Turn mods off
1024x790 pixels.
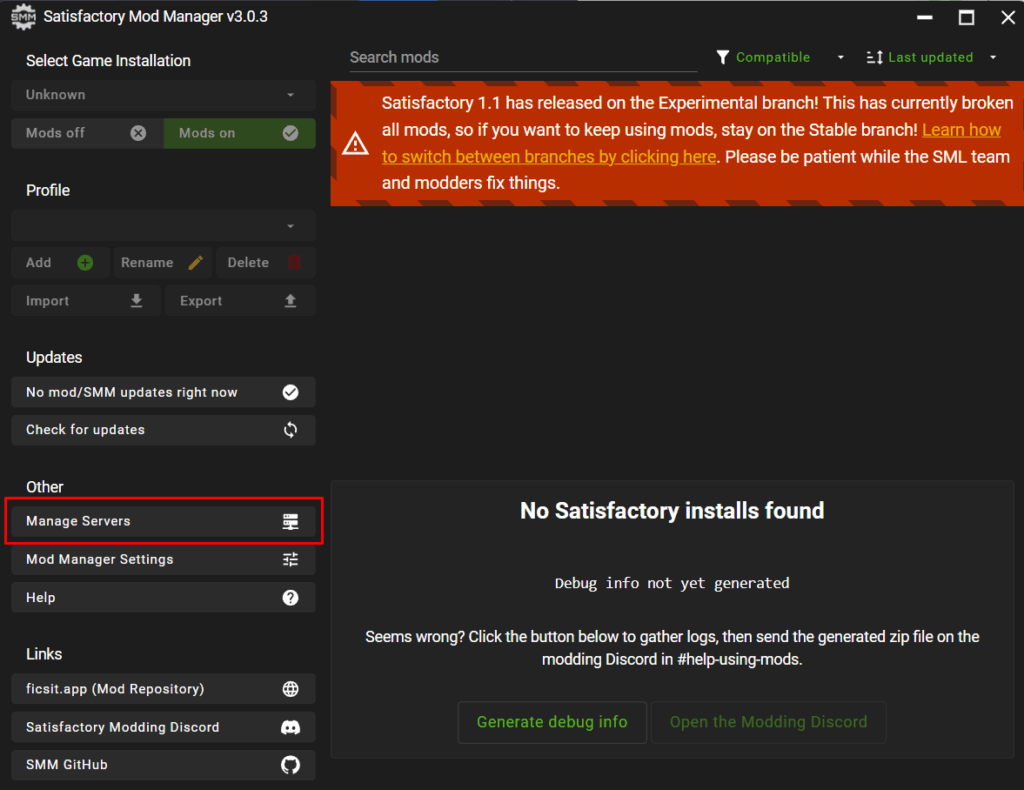coord(87,133)
